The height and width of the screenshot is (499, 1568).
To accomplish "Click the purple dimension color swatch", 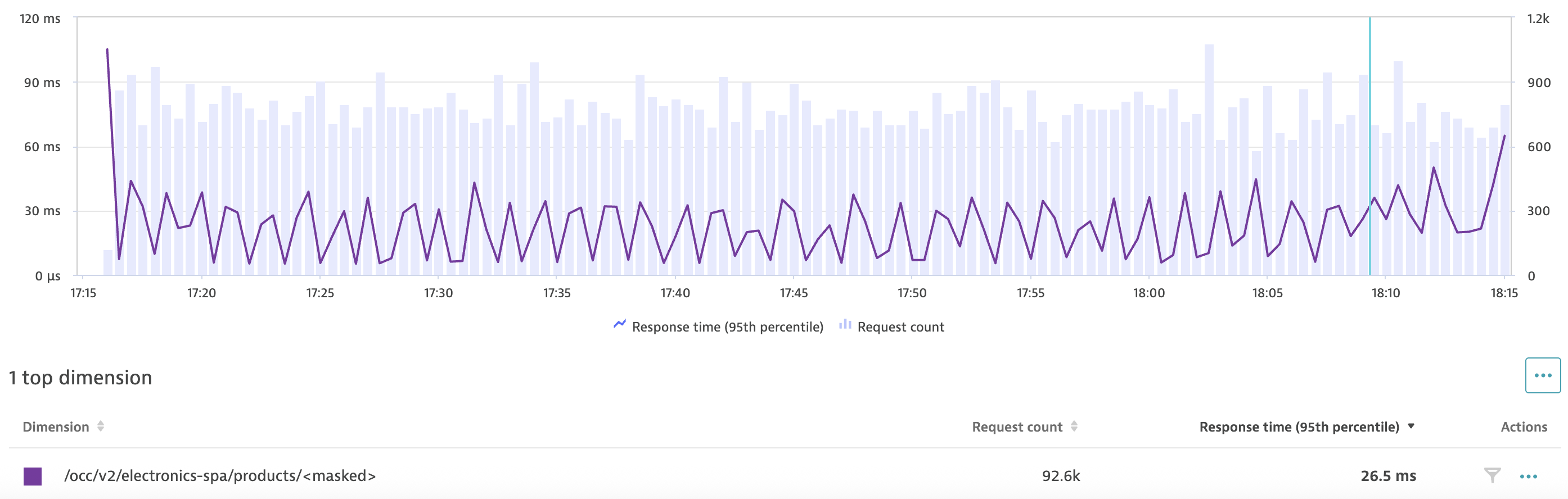I will (x=33, y=477).
